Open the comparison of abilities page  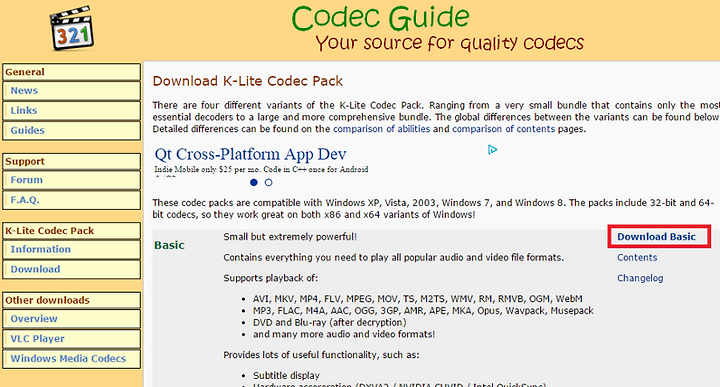[x=382, y=129]
